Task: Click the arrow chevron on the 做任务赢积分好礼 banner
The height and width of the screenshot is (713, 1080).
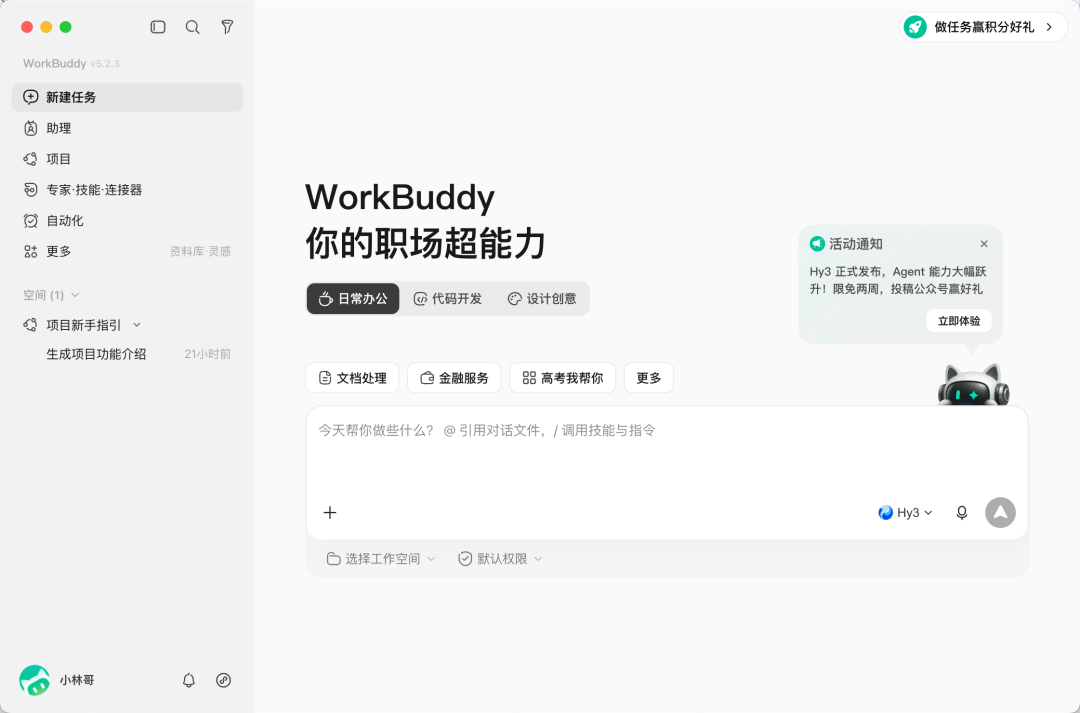Action: [1049, 27]
